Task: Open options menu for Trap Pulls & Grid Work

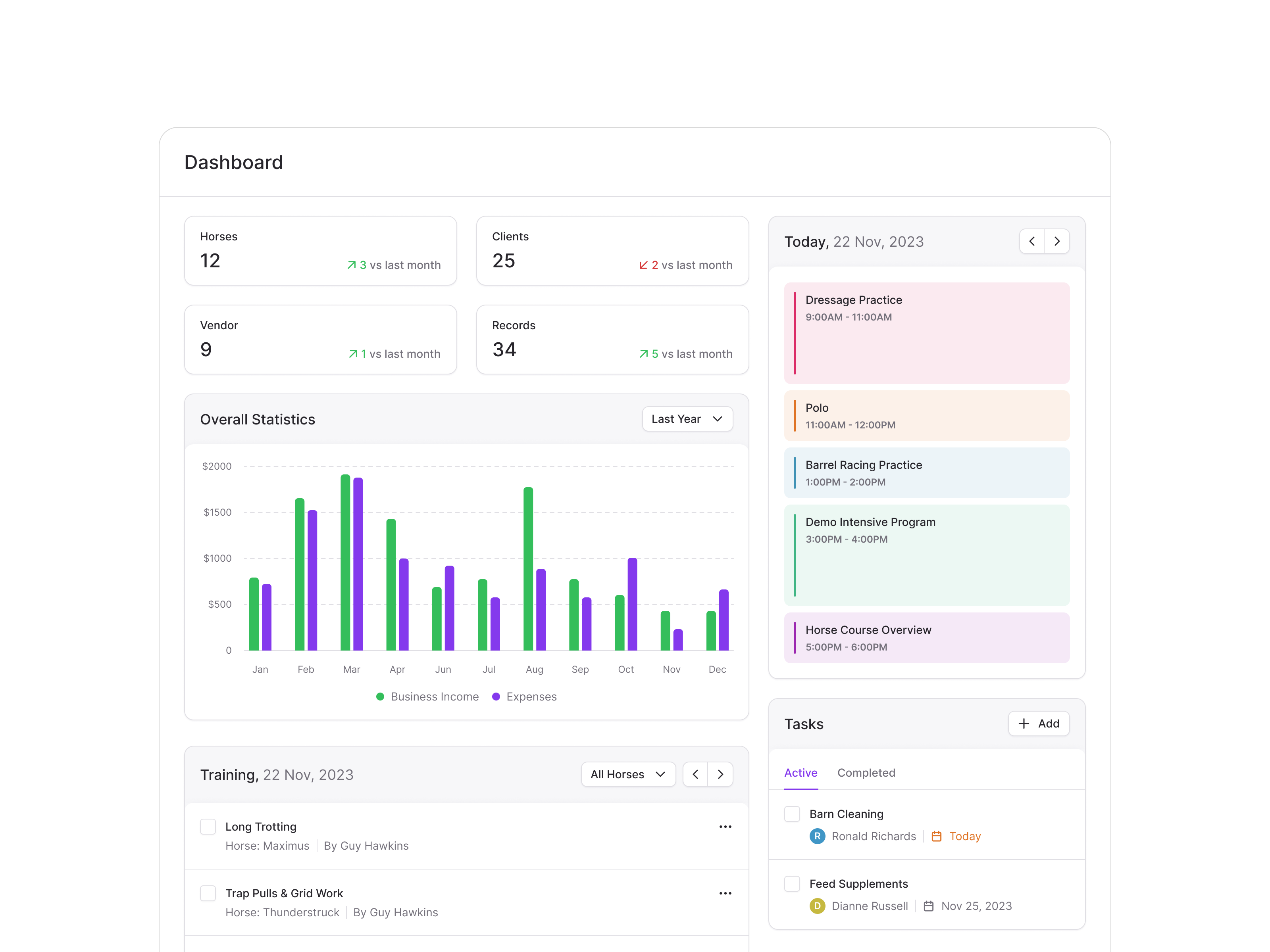Action: 725,893
